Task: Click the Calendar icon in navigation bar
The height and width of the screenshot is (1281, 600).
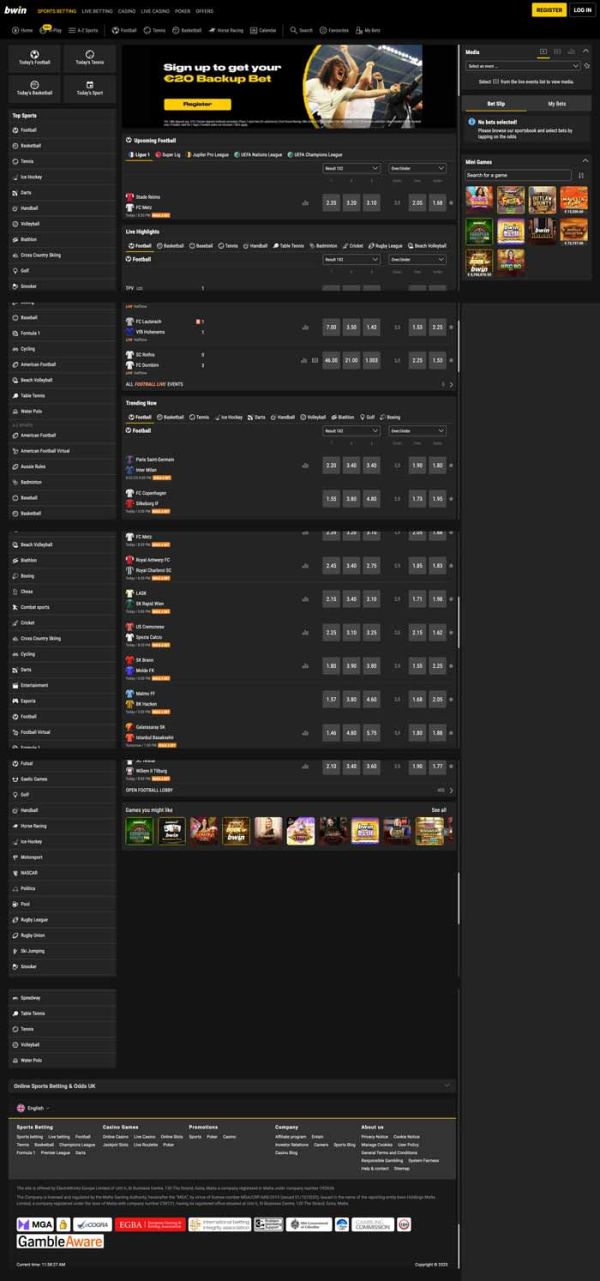Action: [253, 31]
